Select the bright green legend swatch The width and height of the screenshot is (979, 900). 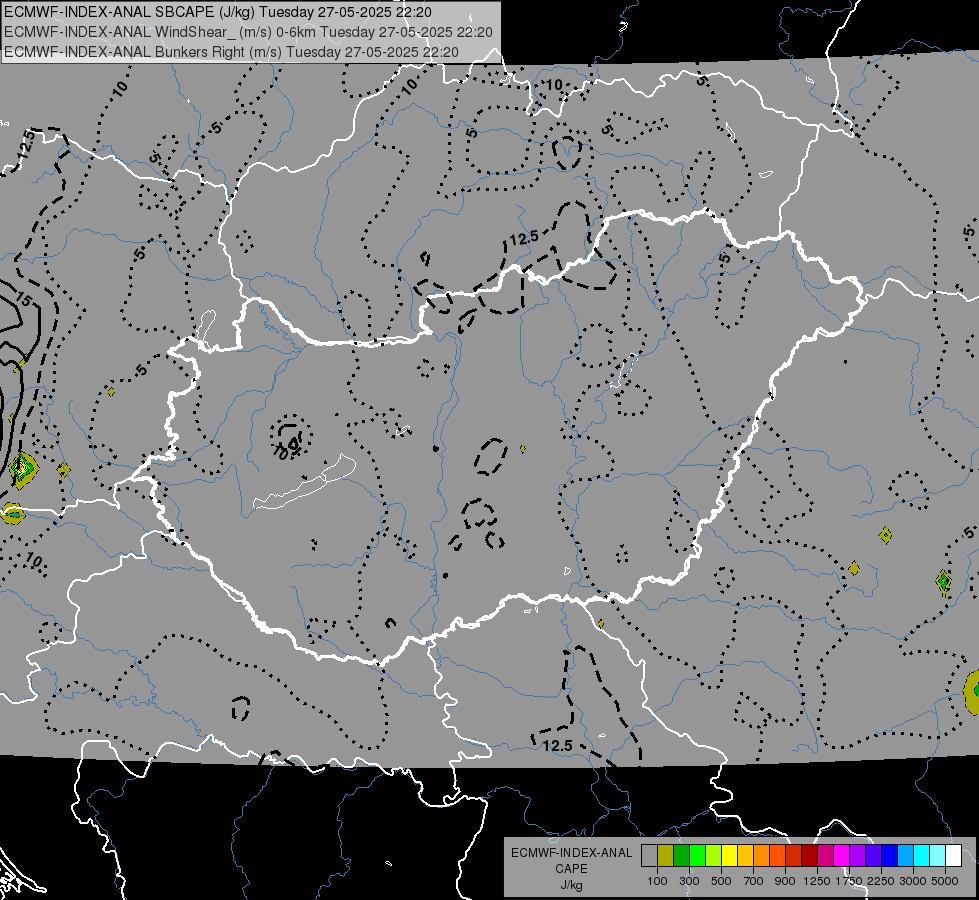click(697, 856)
